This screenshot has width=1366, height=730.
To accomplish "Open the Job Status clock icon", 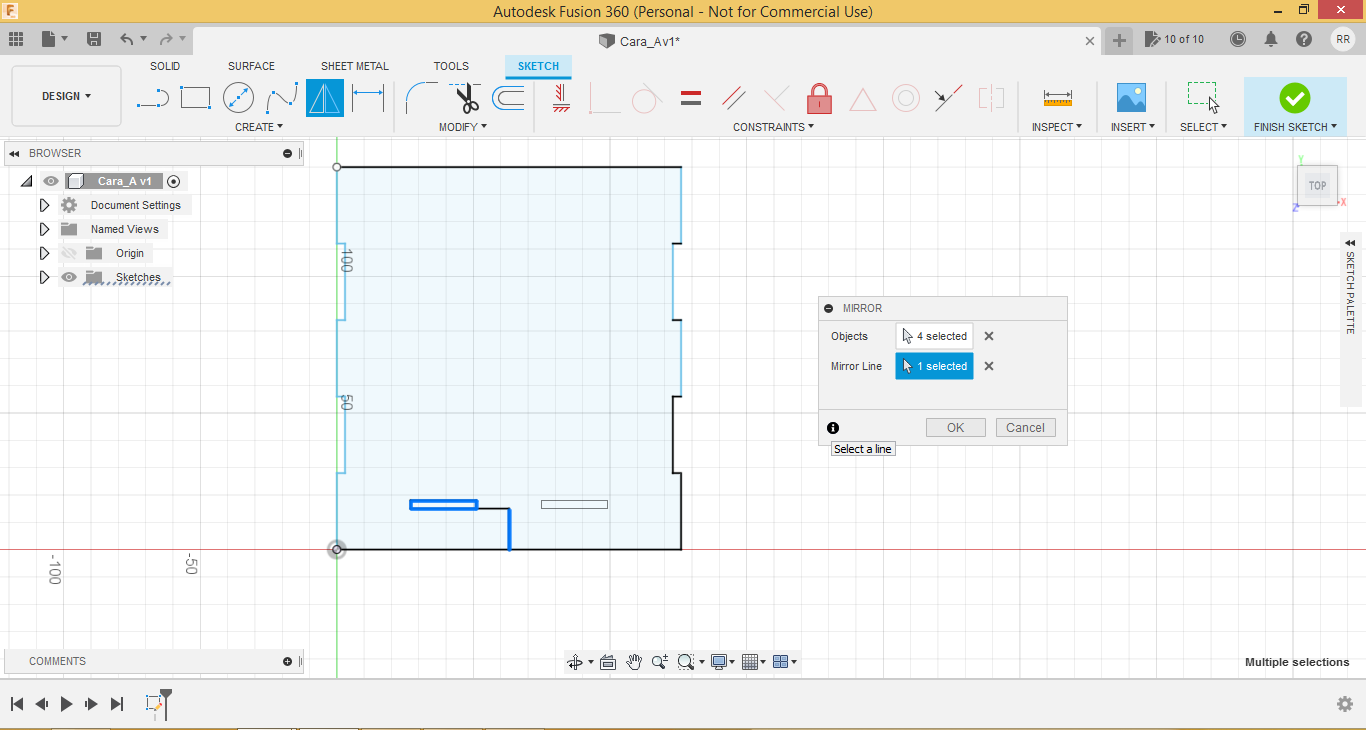I will click(x=1238, y=39).
